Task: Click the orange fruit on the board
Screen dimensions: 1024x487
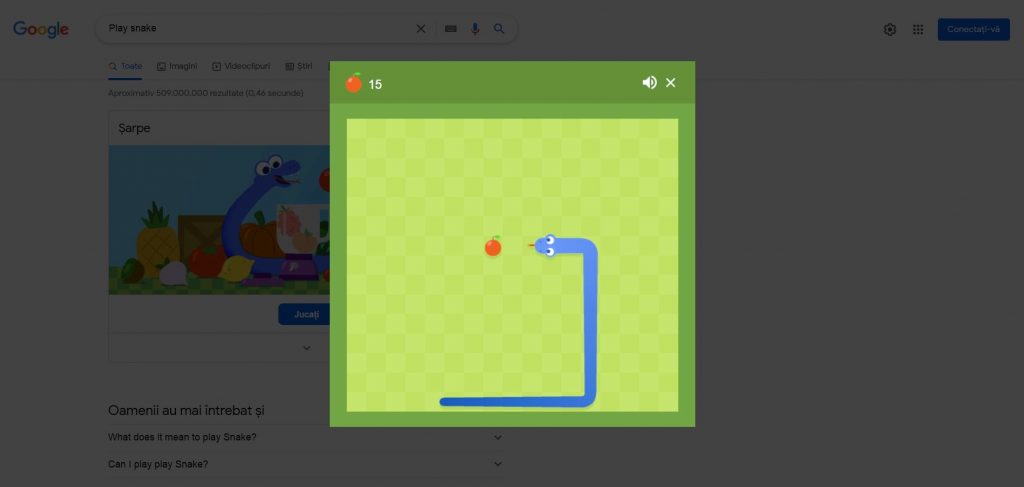Action: coord(493,246)
